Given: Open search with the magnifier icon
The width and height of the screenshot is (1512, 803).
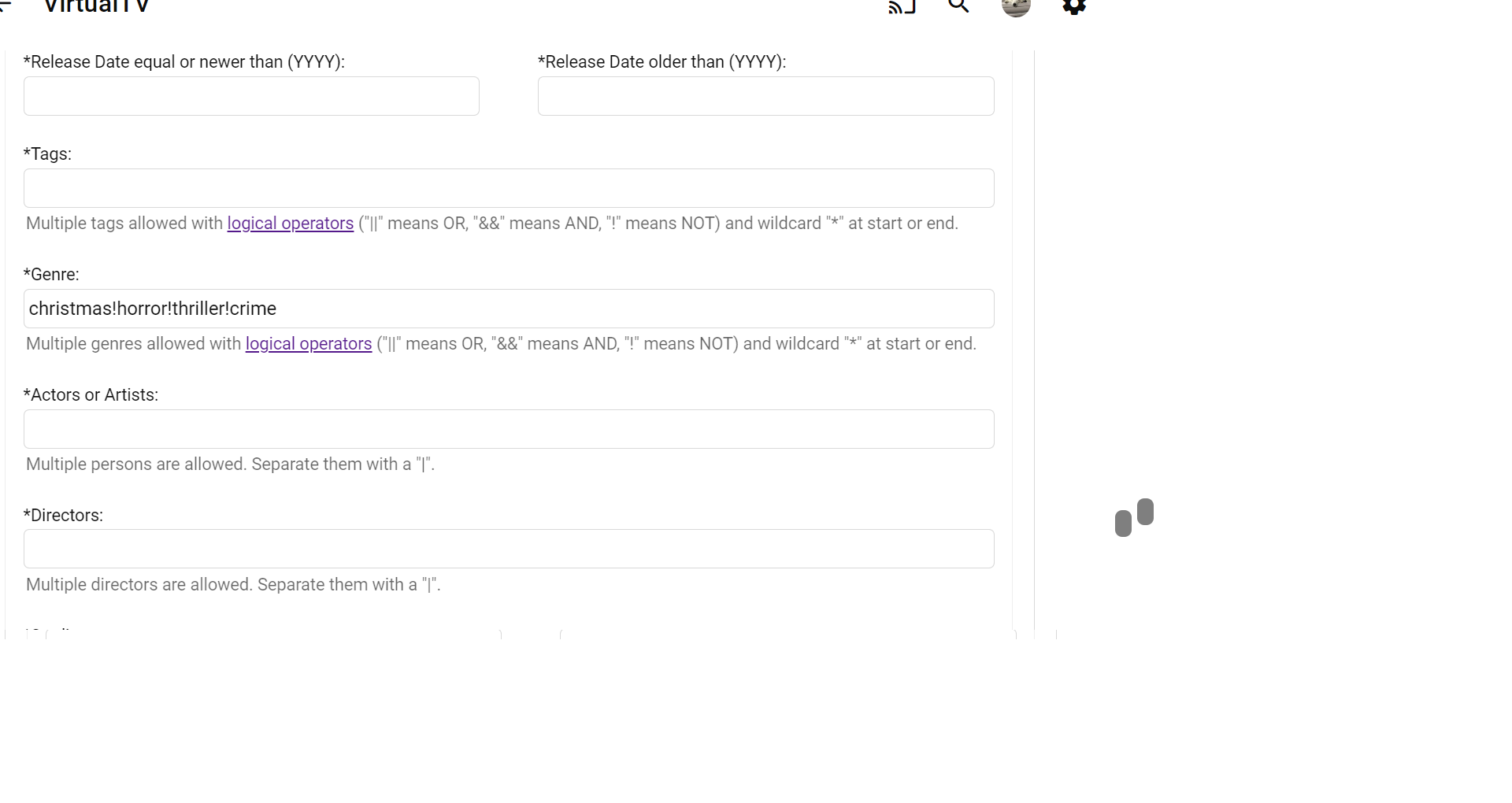Looking at the screenshot, I should coord(958,6).
